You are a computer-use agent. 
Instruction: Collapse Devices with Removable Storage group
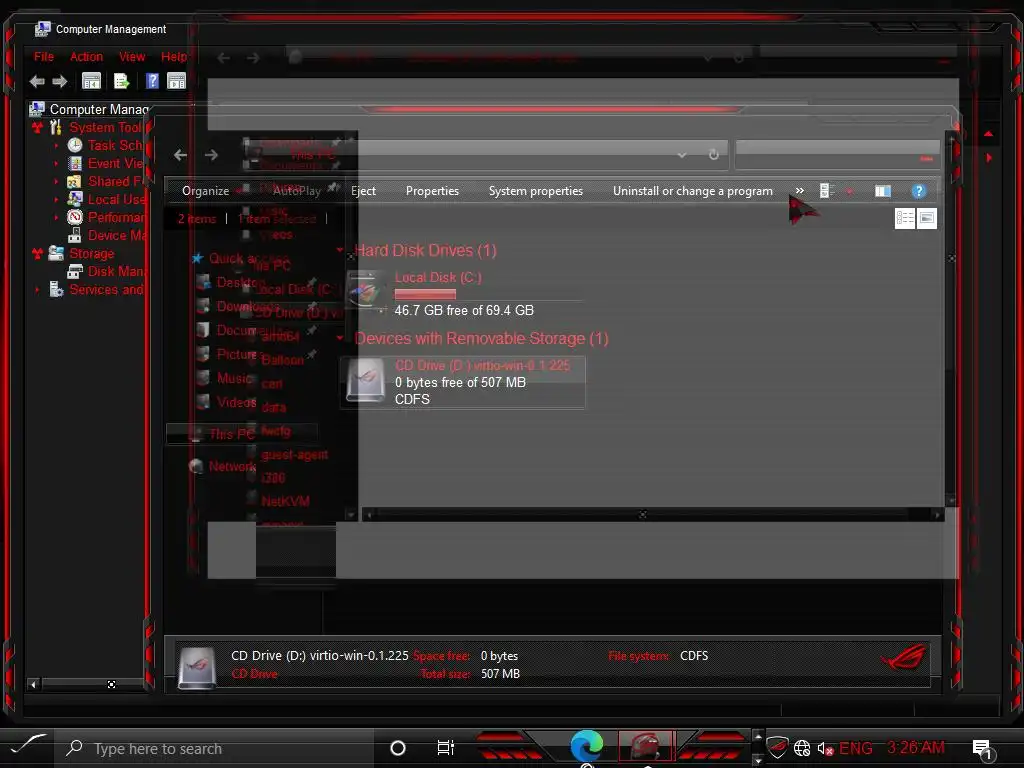point(340,338)
